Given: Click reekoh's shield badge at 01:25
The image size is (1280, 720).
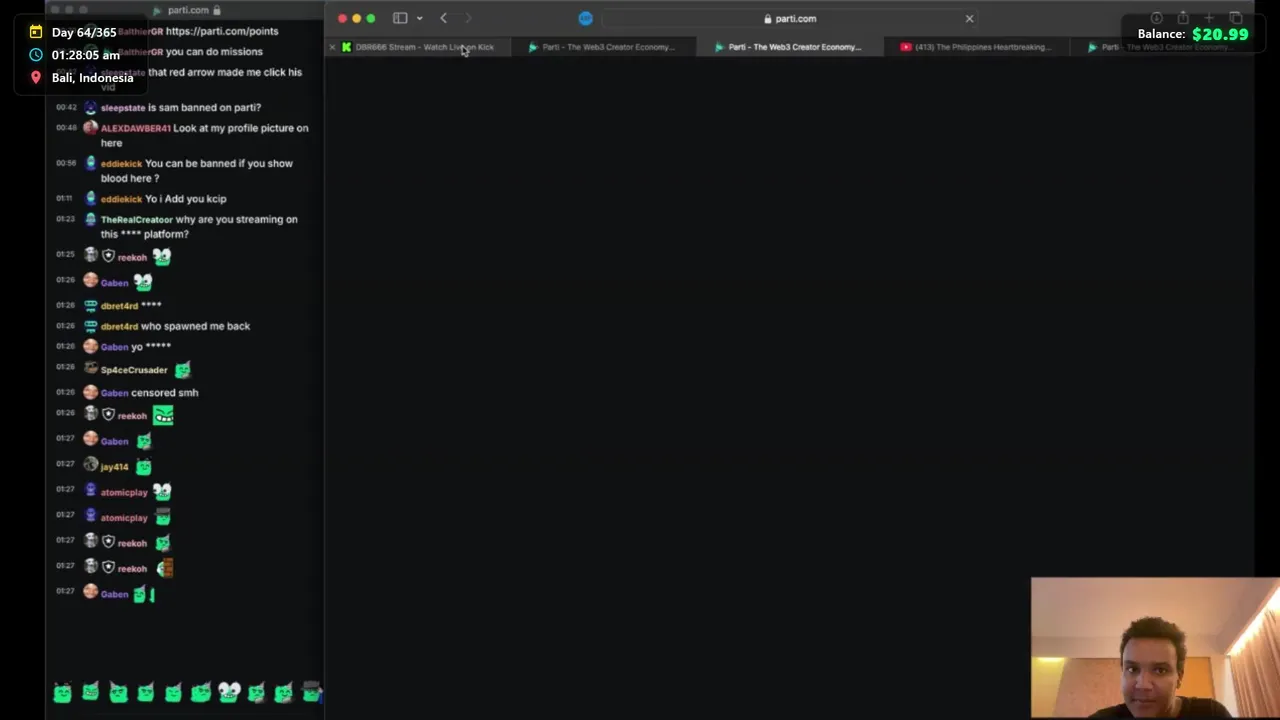Looking at the screenshot, I should click(108, 256).
